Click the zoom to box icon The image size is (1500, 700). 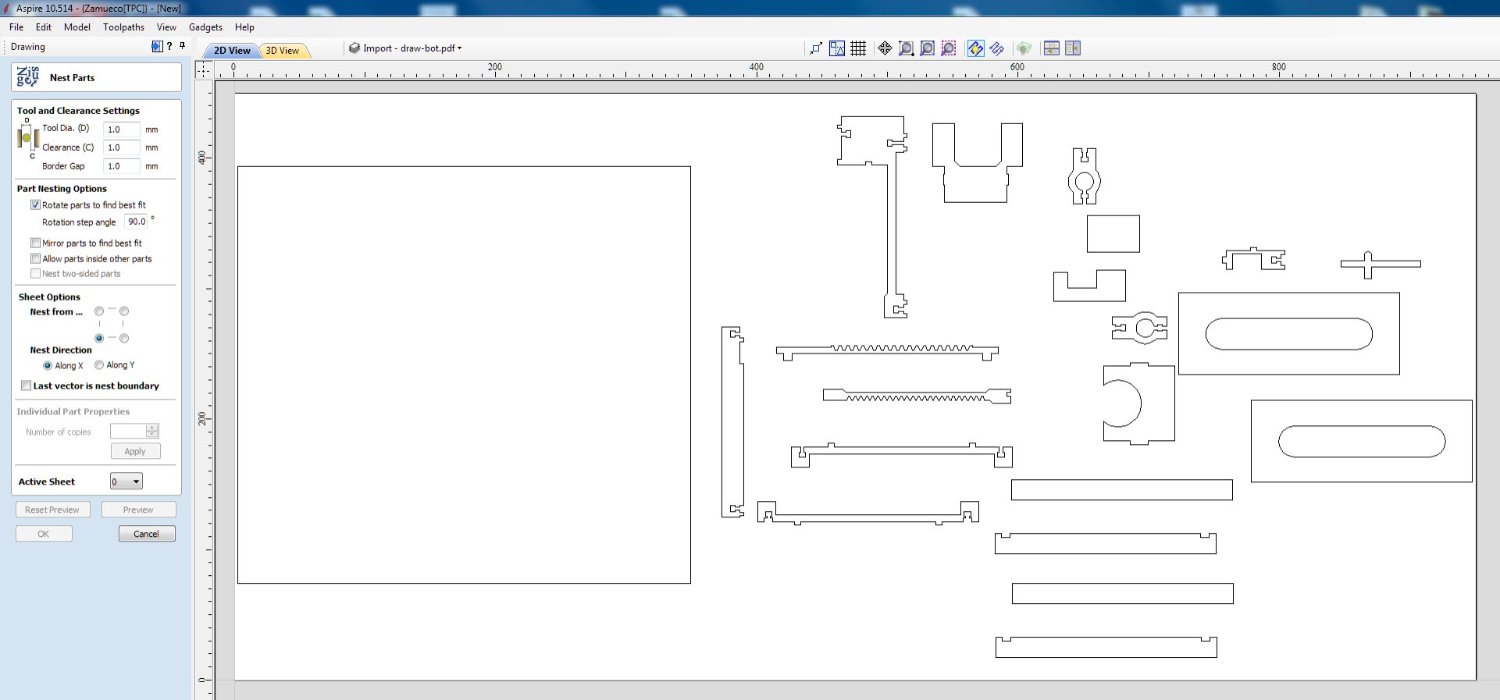pos(906,48)
